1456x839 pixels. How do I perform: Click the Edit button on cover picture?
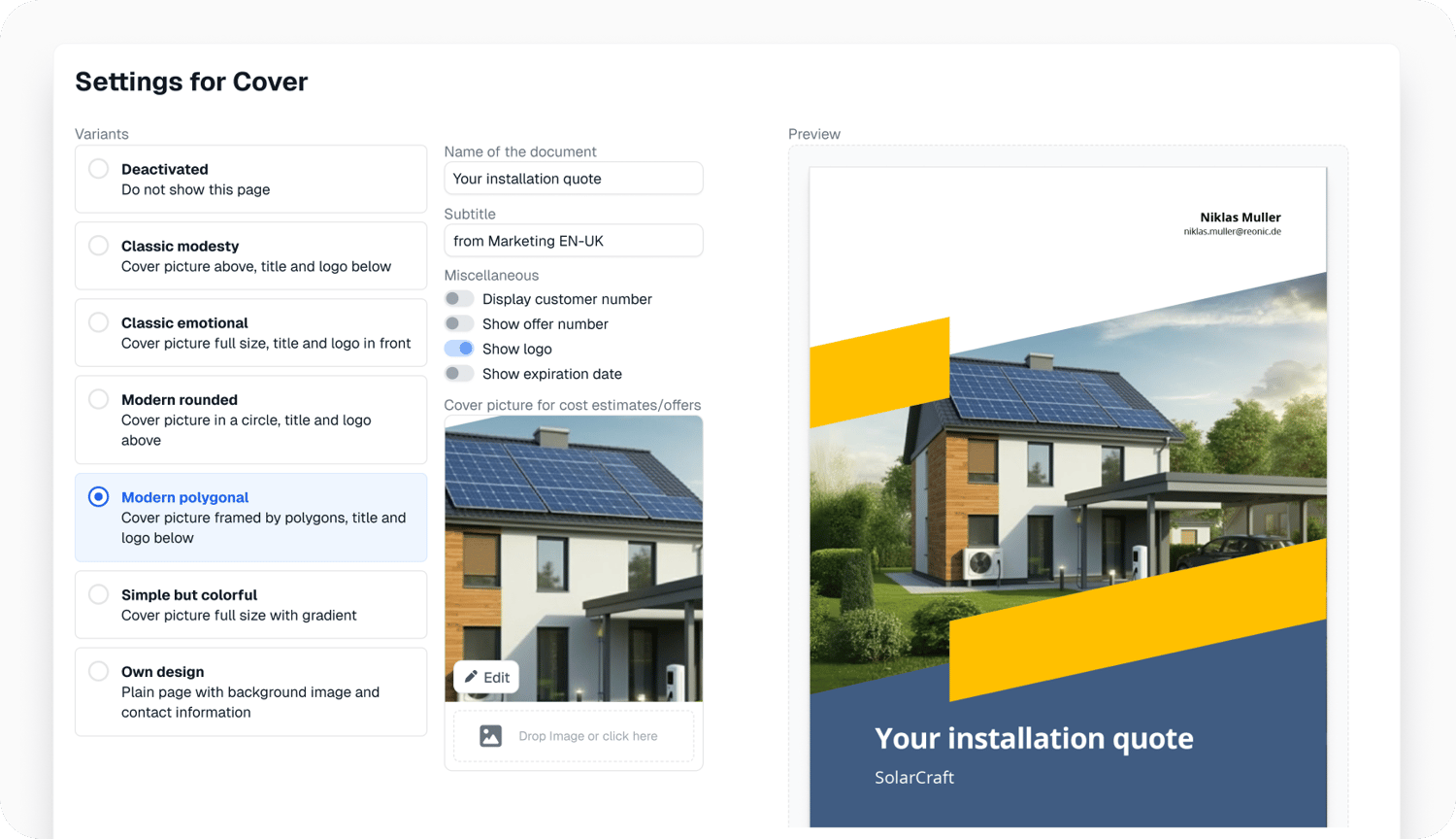tap(486, 677)
